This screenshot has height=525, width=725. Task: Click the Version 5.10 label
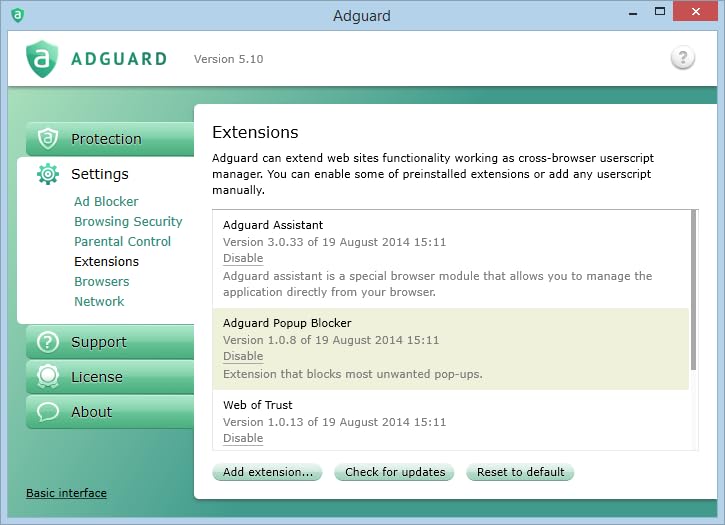pos(228,59)
